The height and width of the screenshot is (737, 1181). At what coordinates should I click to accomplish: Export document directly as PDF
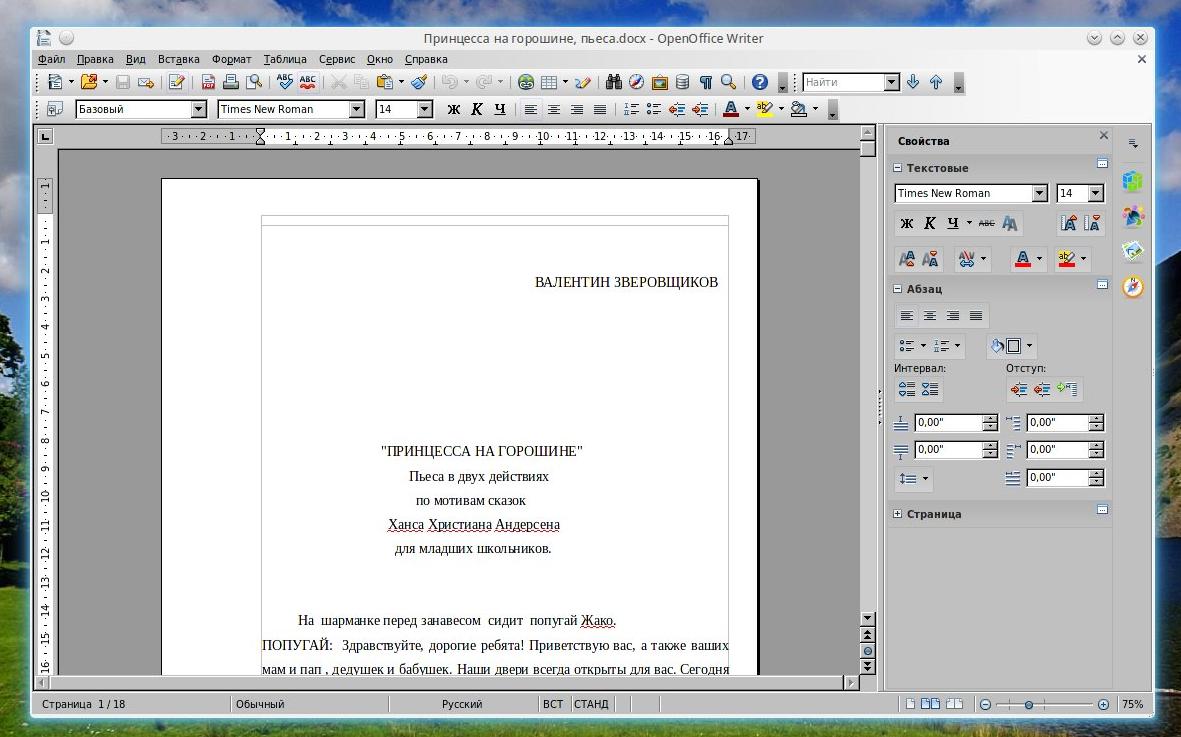(208, 83)
